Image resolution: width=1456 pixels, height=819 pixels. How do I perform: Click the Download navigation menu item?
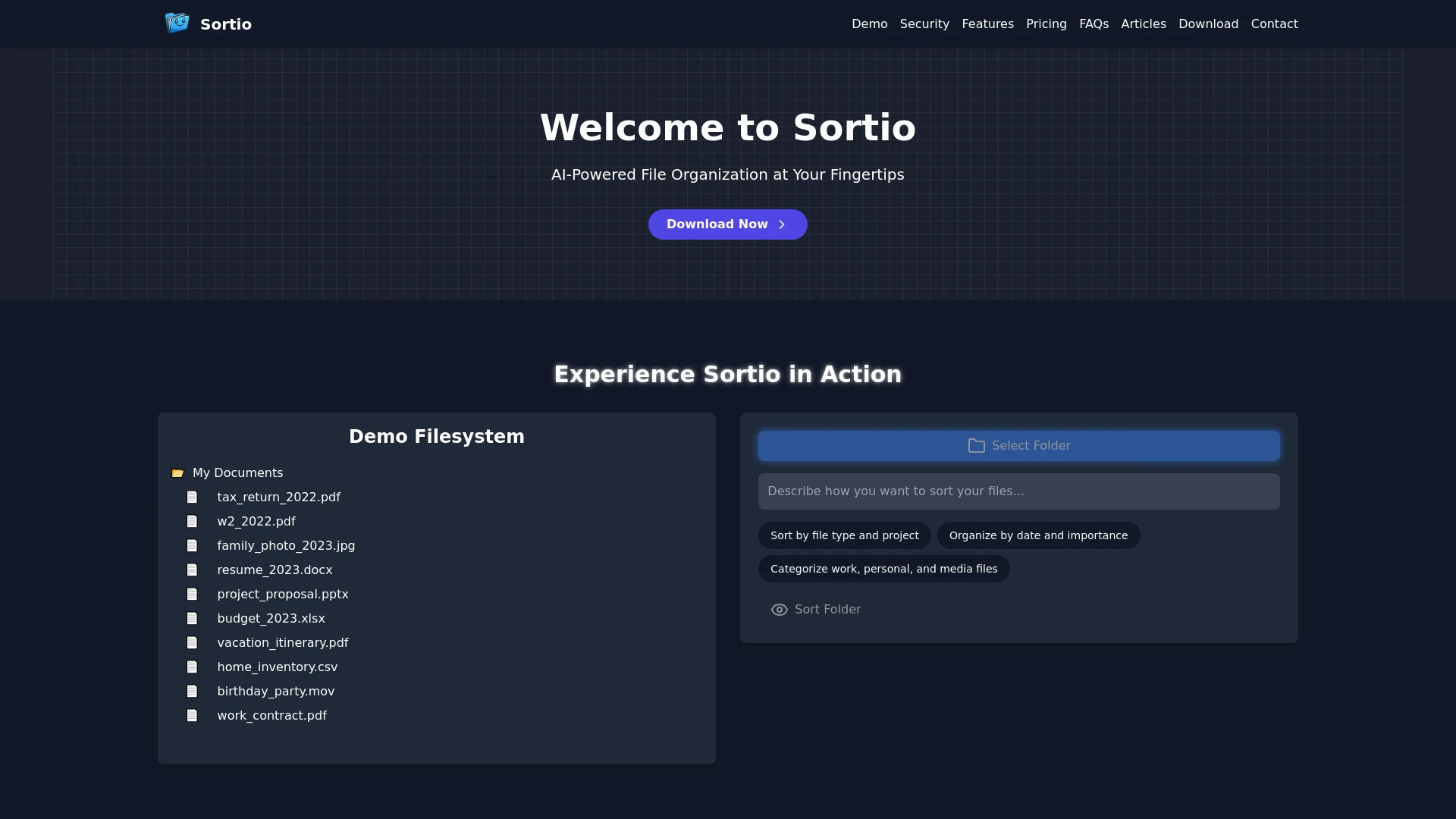(1208, 23)
